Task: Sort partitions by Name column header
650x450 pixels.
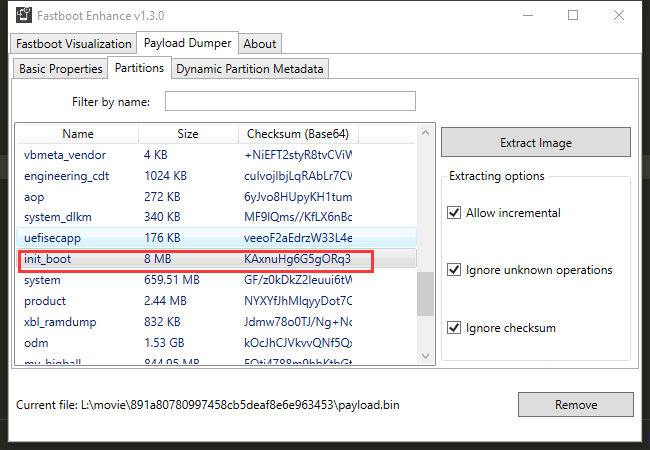Action: tap(78, 134)
